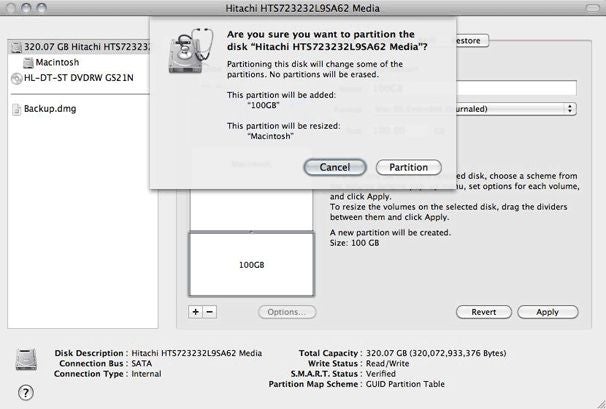Open the disabled Options... button
This screenshot has height=409, width=606.
pyautogui.click(x=287, y=312)
